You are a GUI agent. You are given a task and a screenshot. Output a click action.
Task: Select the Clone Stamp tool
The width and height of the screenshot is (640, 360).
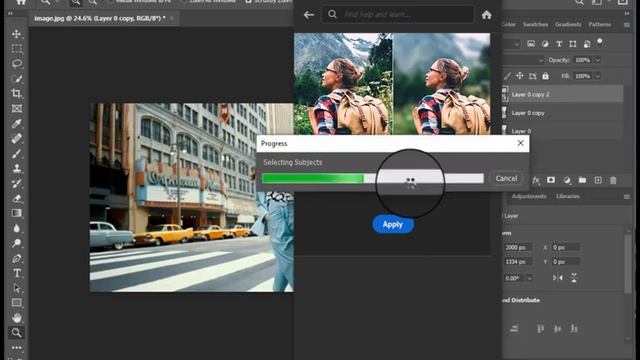(x=17, y=168)
